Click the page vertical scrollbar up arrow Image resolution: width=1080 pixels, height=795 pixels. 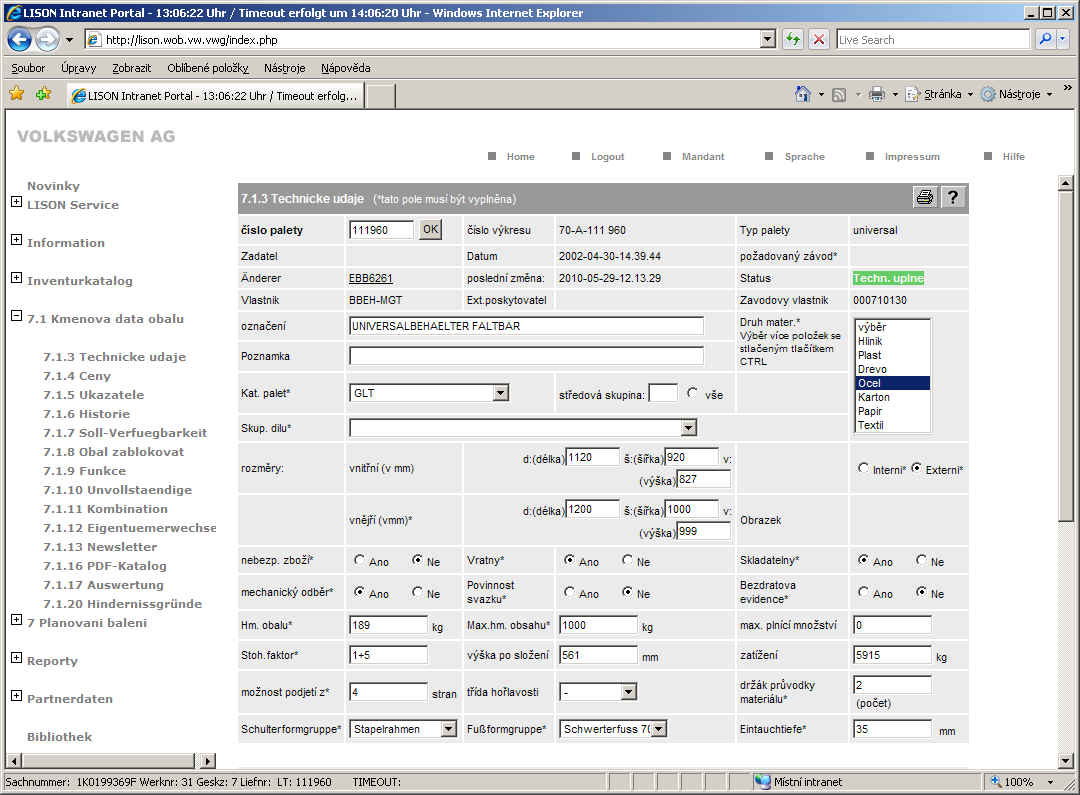pyautogui.click(x=1066, y=183)
